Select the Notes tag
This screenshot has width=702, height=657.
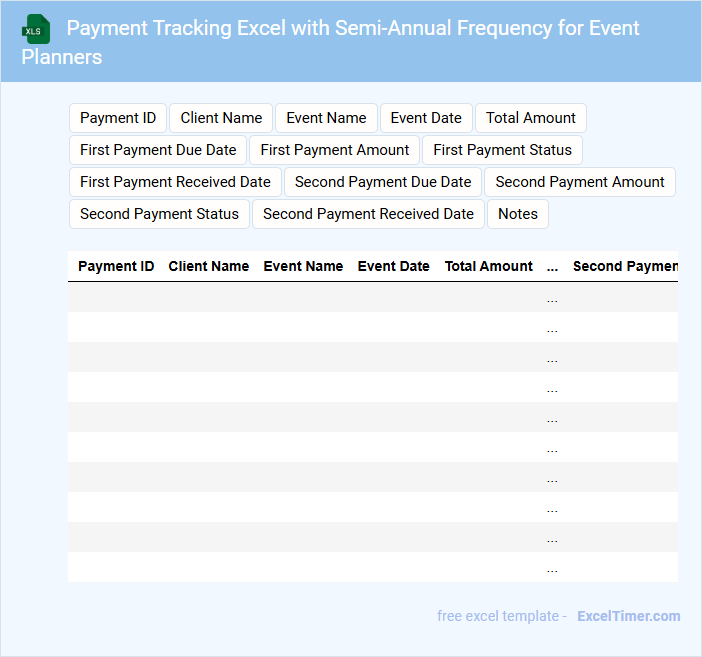click(518, 214)
